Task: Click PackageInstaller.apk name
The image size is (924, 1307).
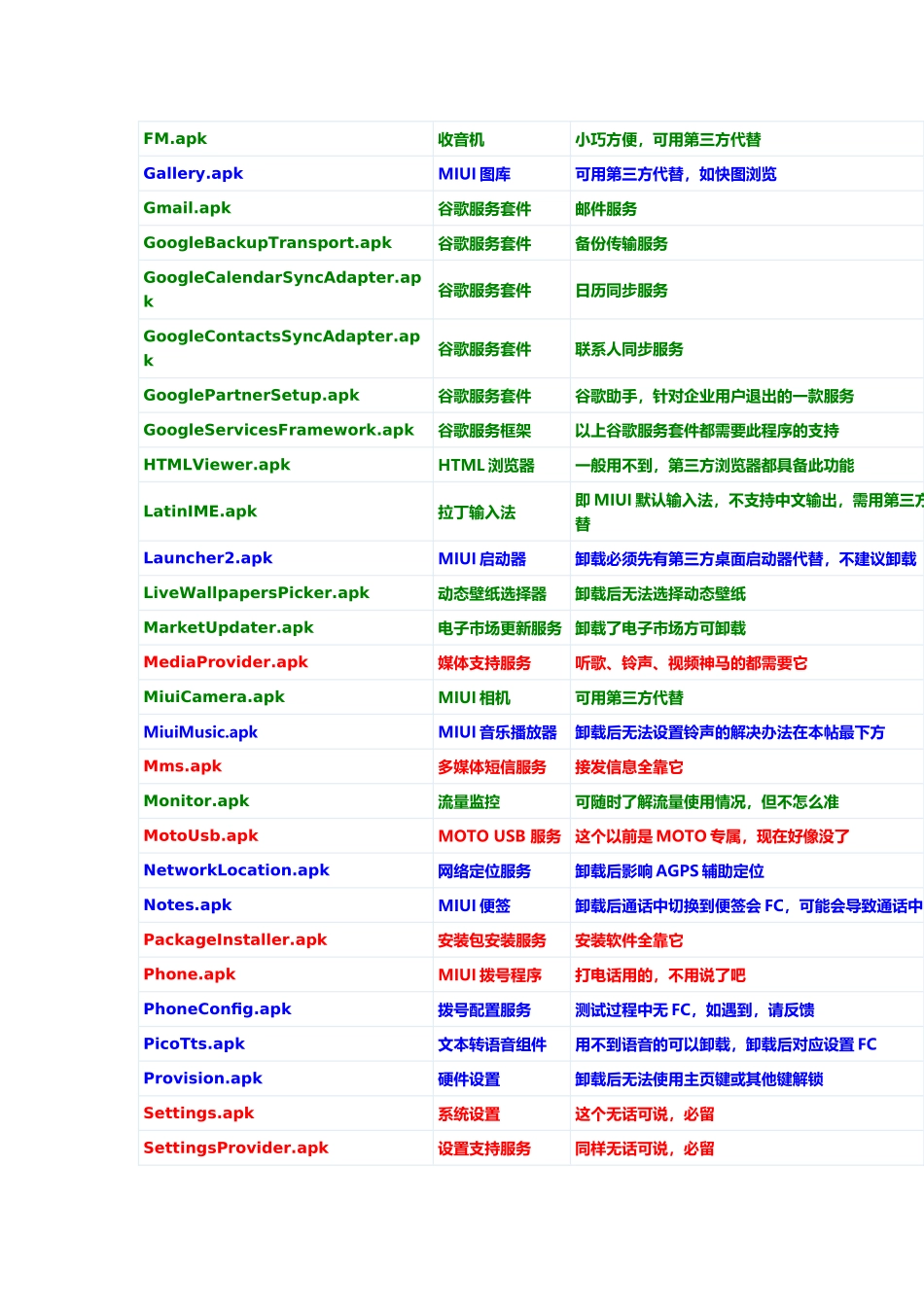Action: [x=235, y=940]
